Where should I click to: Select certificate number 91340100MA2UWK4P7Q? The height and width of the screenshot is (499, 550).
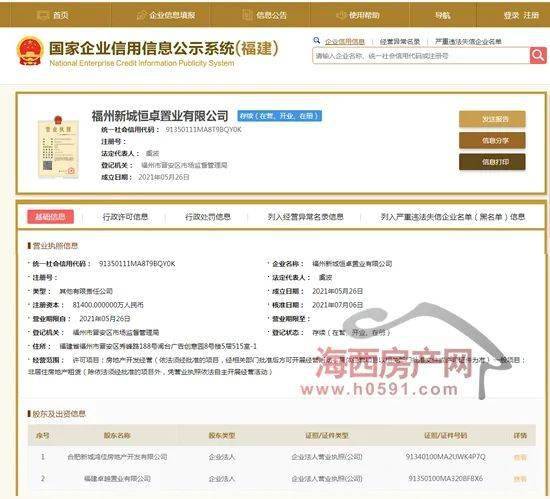pyautogui.click(x=445, y=457)
